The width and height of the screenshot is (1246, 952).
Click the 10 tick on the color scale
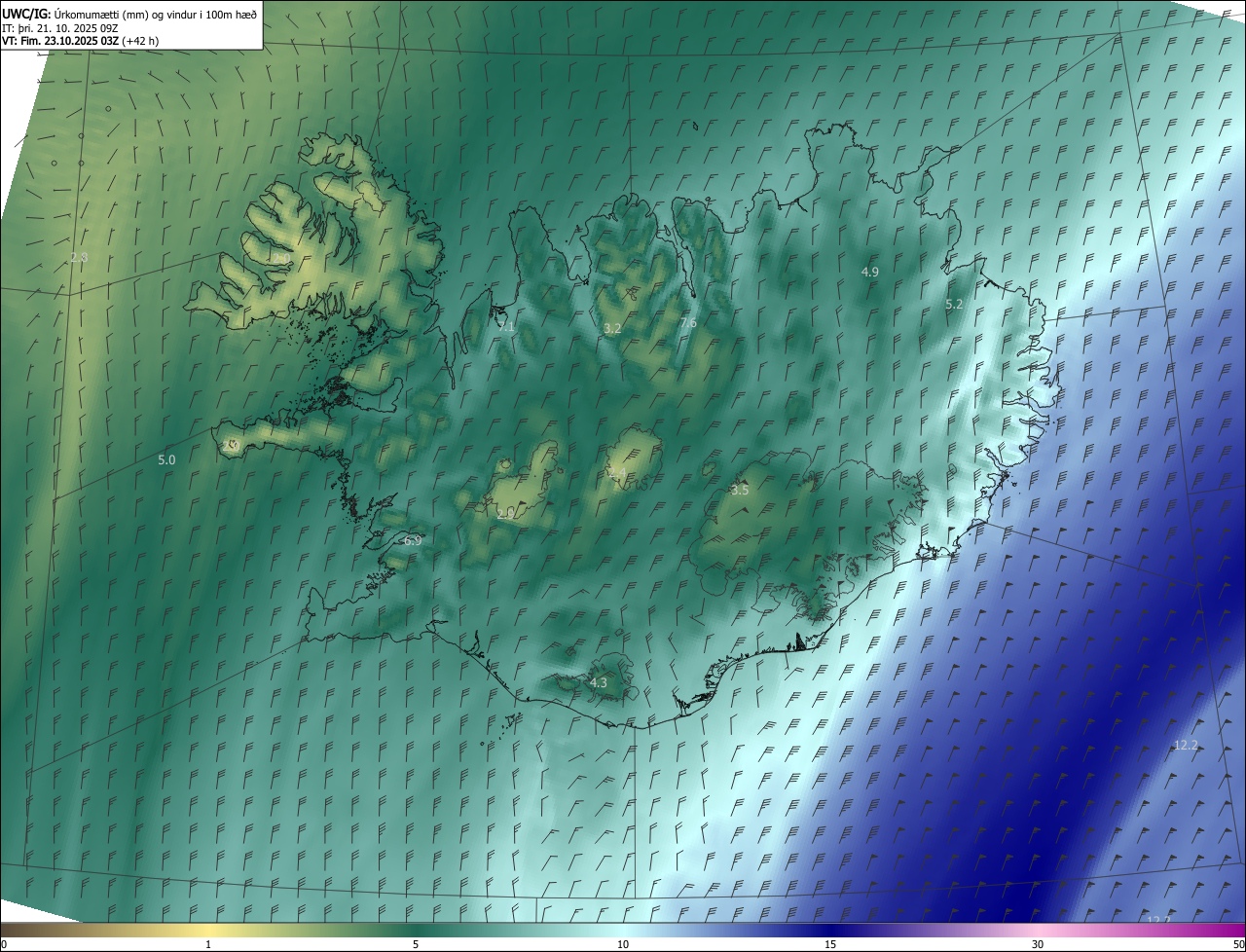point(623,944)
